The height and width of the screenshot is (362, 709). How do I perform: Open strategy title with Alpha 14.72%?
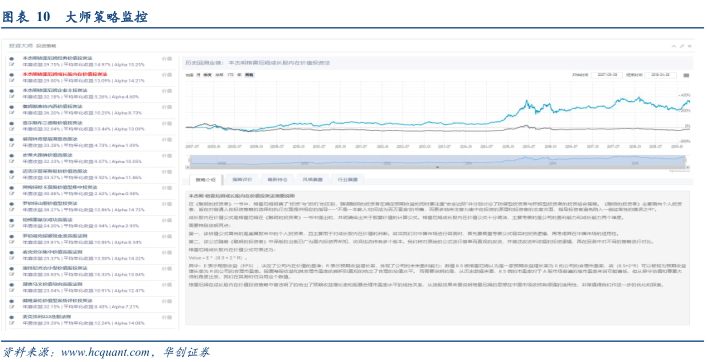(x=50, y=203)
